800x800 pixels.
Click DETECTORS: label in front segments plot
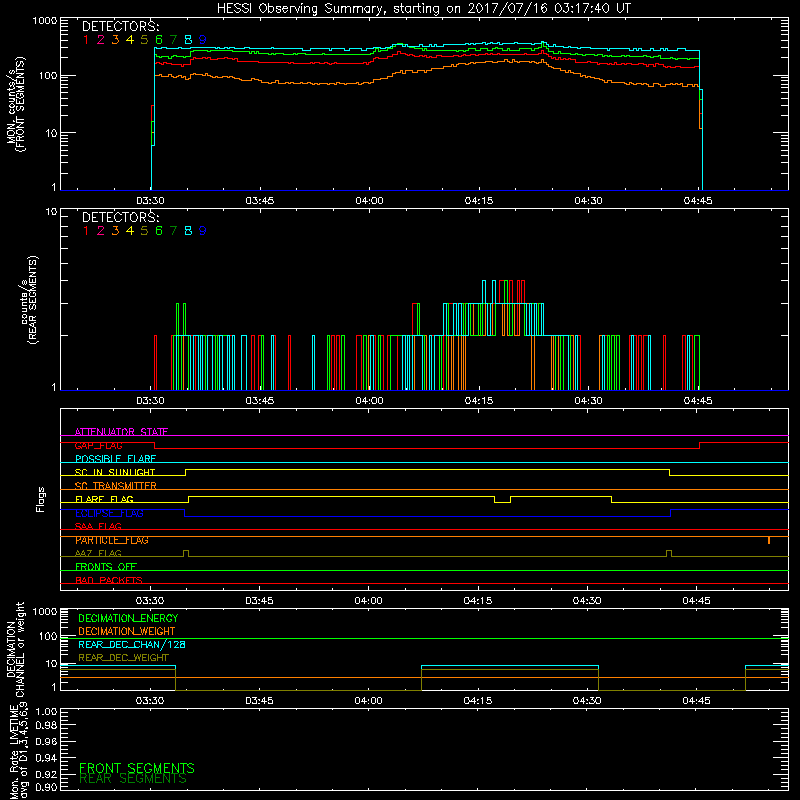120,27
